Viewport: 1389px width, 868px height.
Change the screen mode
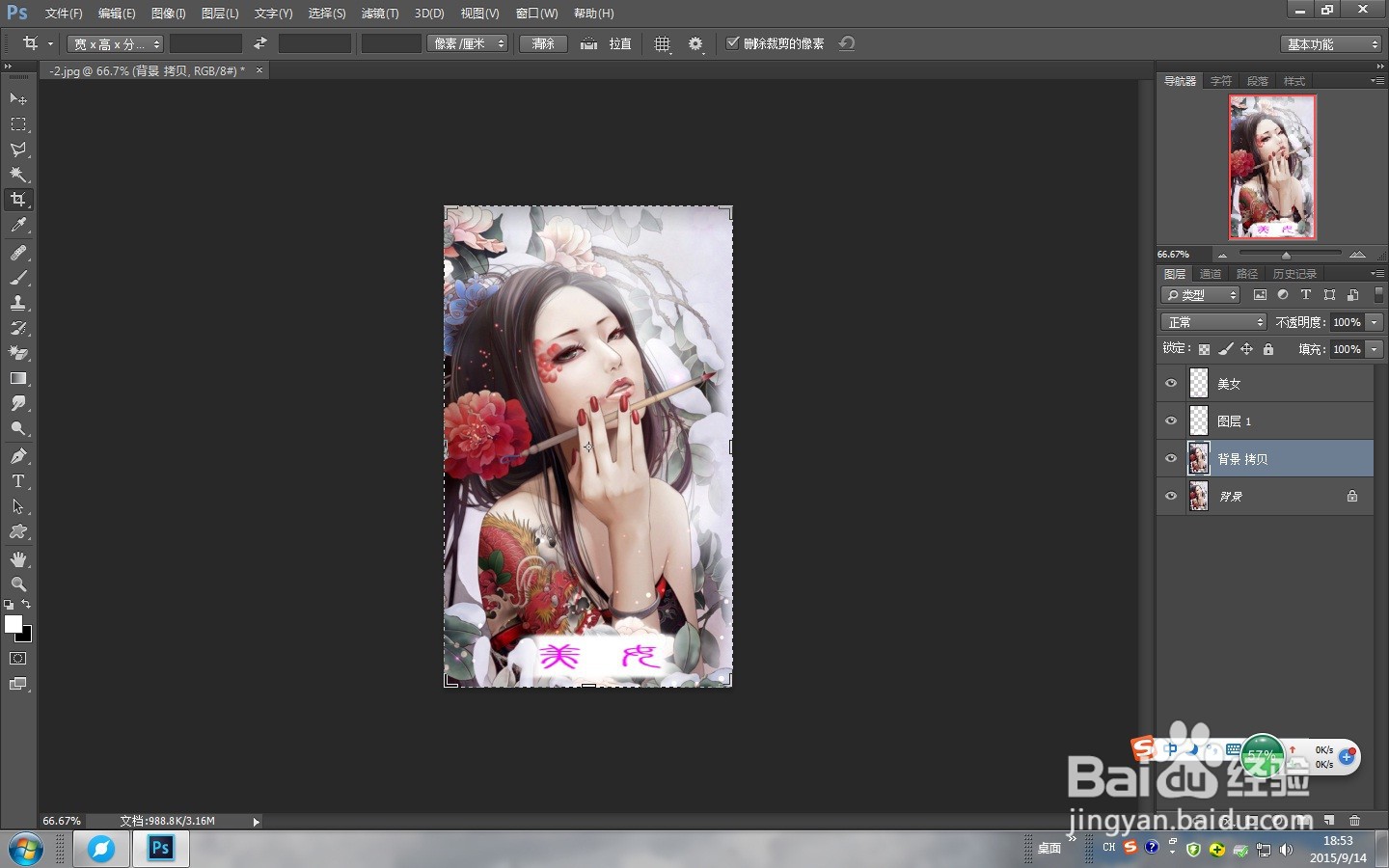(x=17, y=684)
